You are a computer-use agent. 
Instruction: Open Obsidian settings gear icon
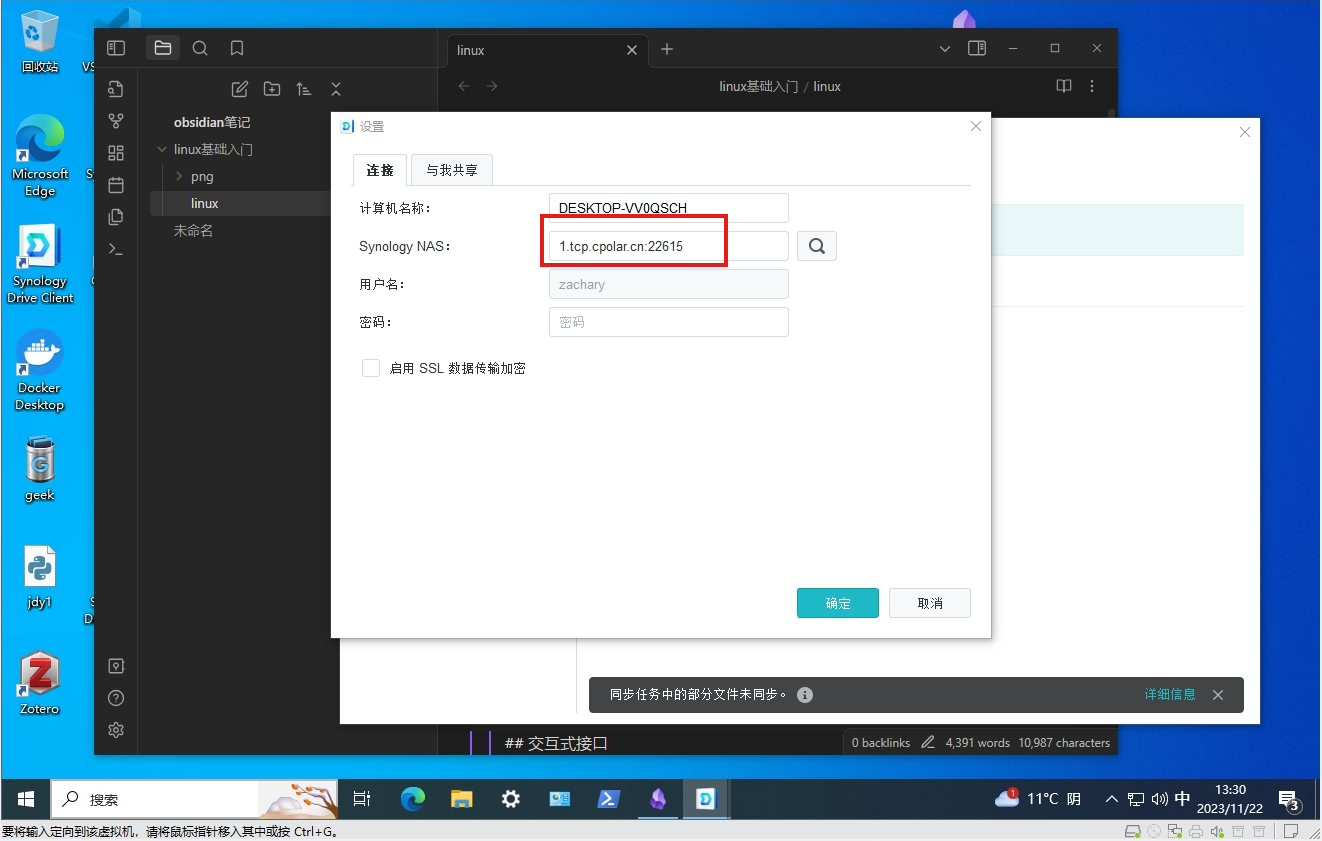click(x=116, y=730)
